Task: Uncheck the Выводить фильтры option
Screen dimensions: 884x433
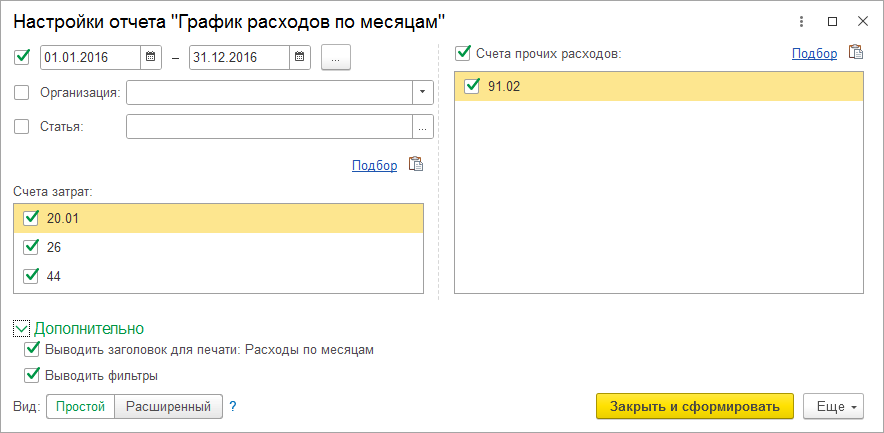Action: [x=31, y=376]
